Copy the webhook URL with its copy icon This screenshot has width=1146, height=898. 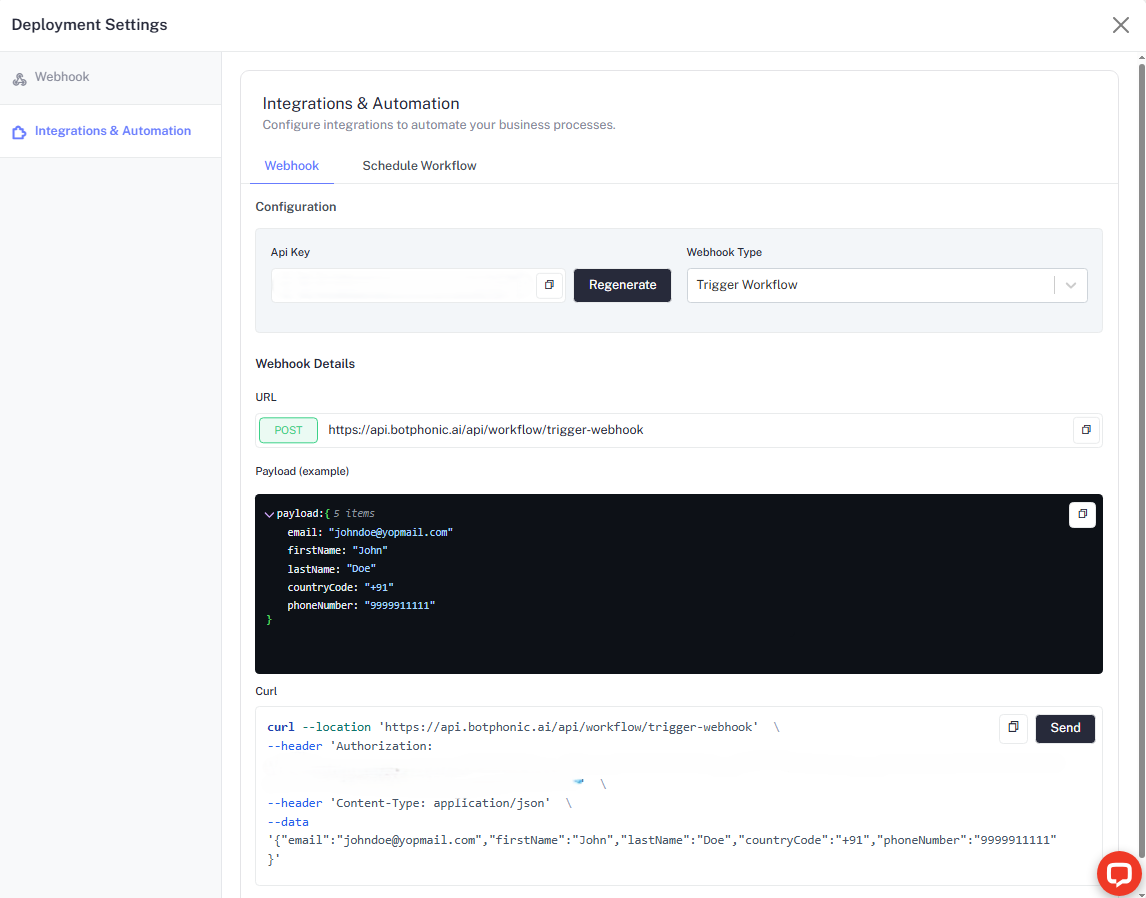1086,429
